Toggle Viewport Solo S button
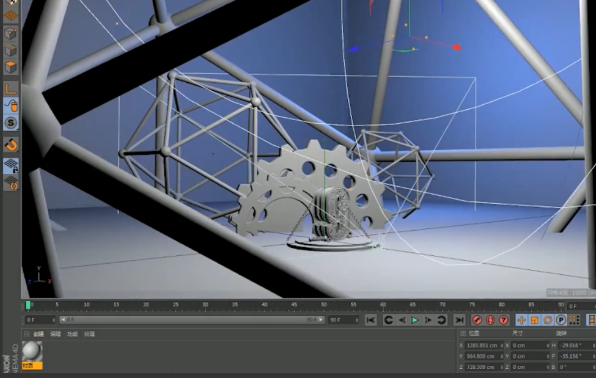Image resolution: width=596 pixels, height=378 pixels. click(x=11, y=123)
